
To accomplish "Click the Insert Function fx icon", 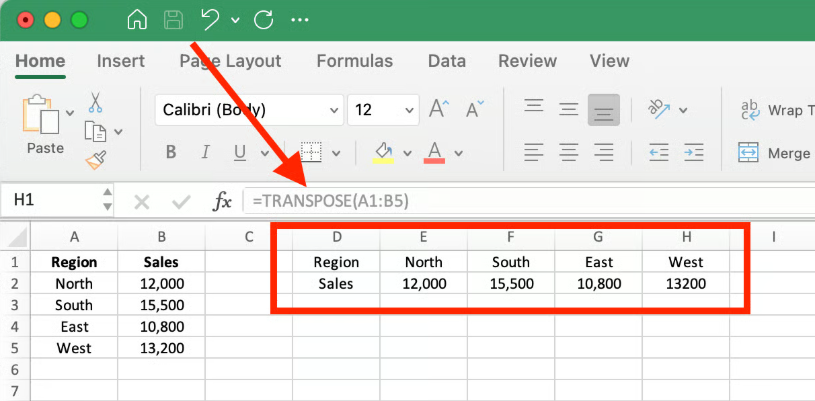I will [222, 201].
